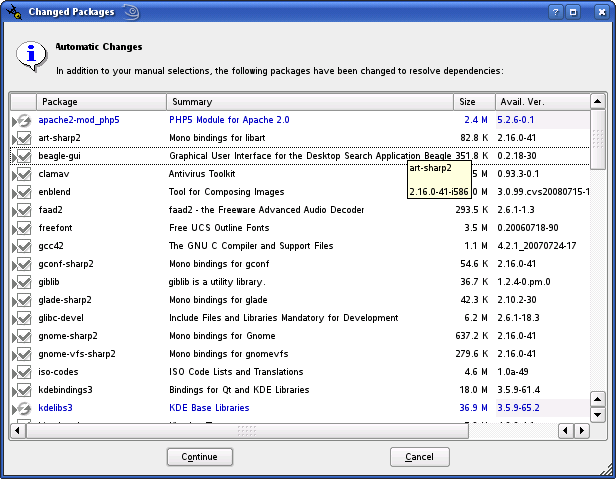Viewport: 616px width, 479px height.
Task: Click 'Bindings for Qt and KDE Libraries' summary
Action: [239, 390]
